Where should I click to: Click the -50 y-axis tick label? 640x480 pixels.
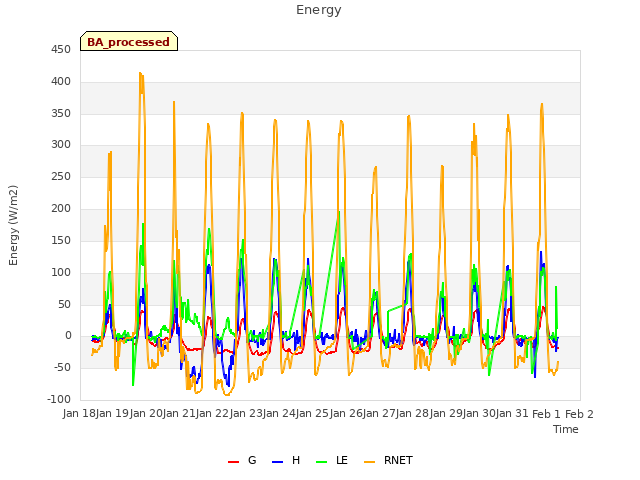point(62,367)
